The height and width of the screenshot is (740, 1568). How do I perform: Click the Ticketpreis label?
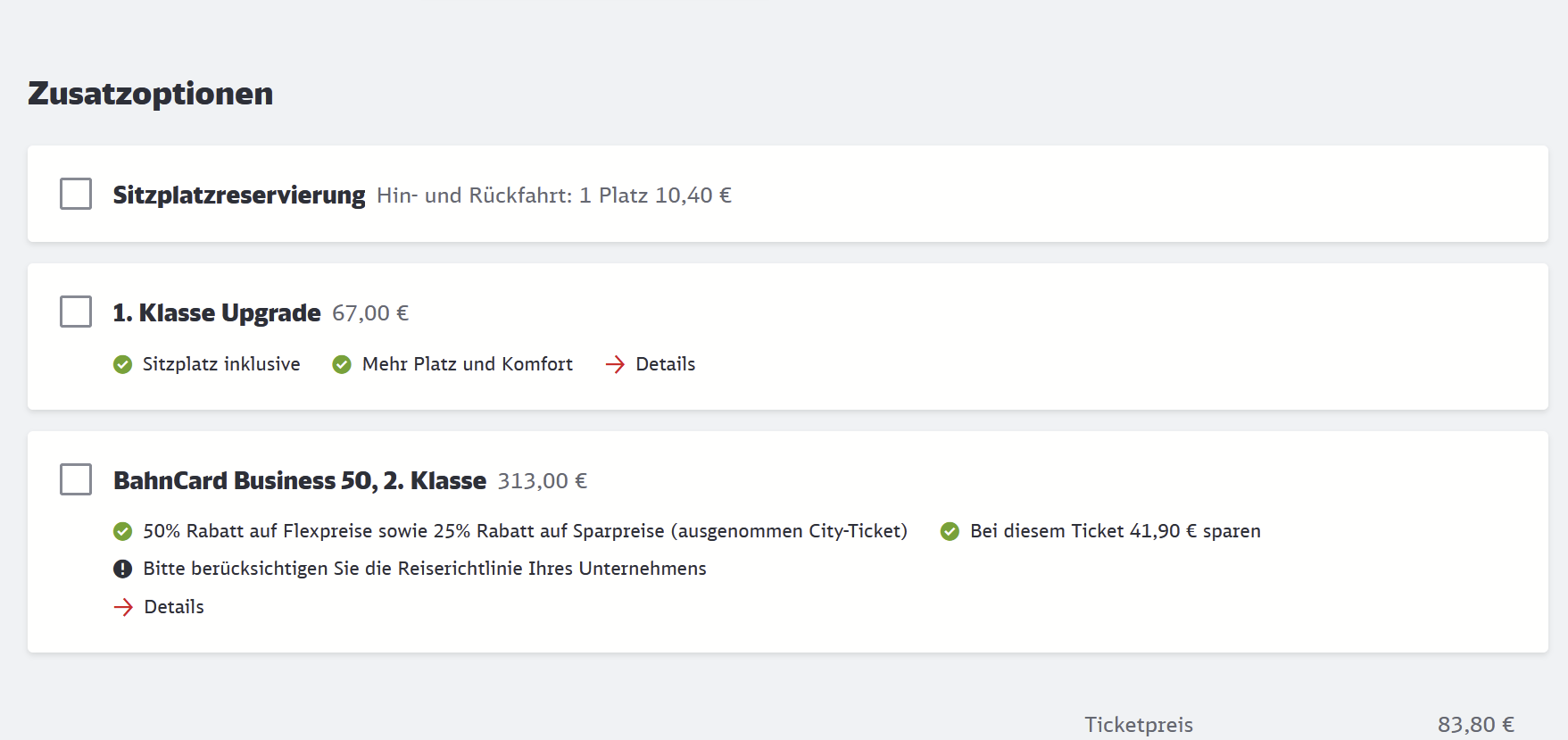click(x=1139, y=724)
